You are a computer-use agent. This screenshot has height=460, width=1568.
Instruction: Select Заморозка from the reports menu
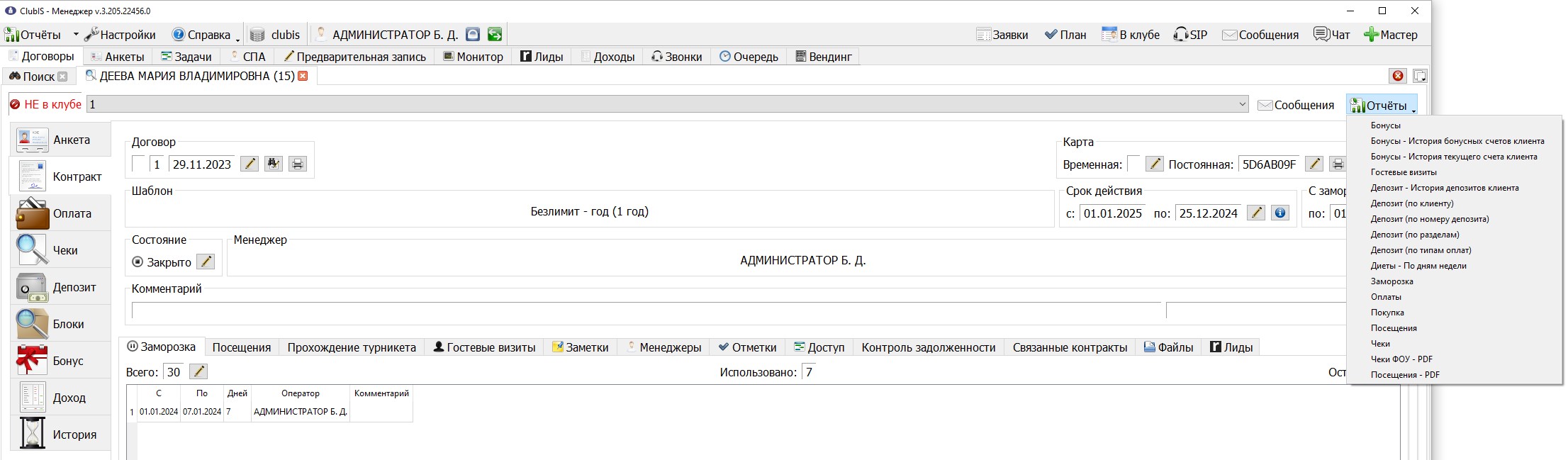[x=1392, y=281]
